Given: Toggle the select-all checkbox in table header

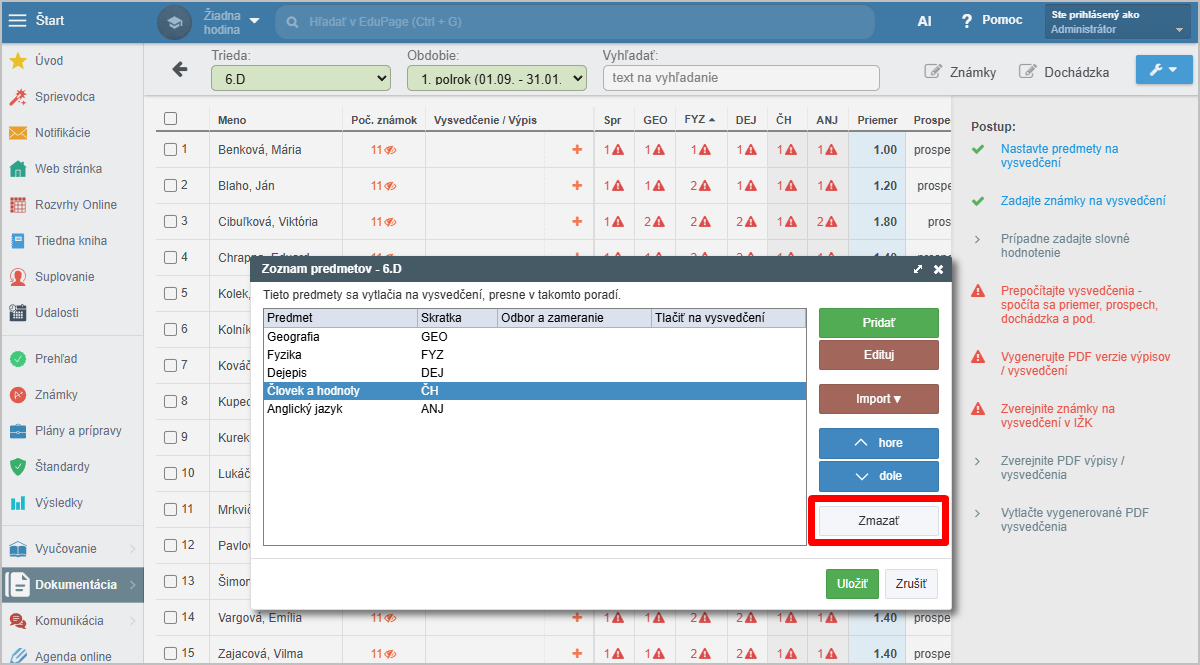Looking at the screenshot, I should click(170, 119).
